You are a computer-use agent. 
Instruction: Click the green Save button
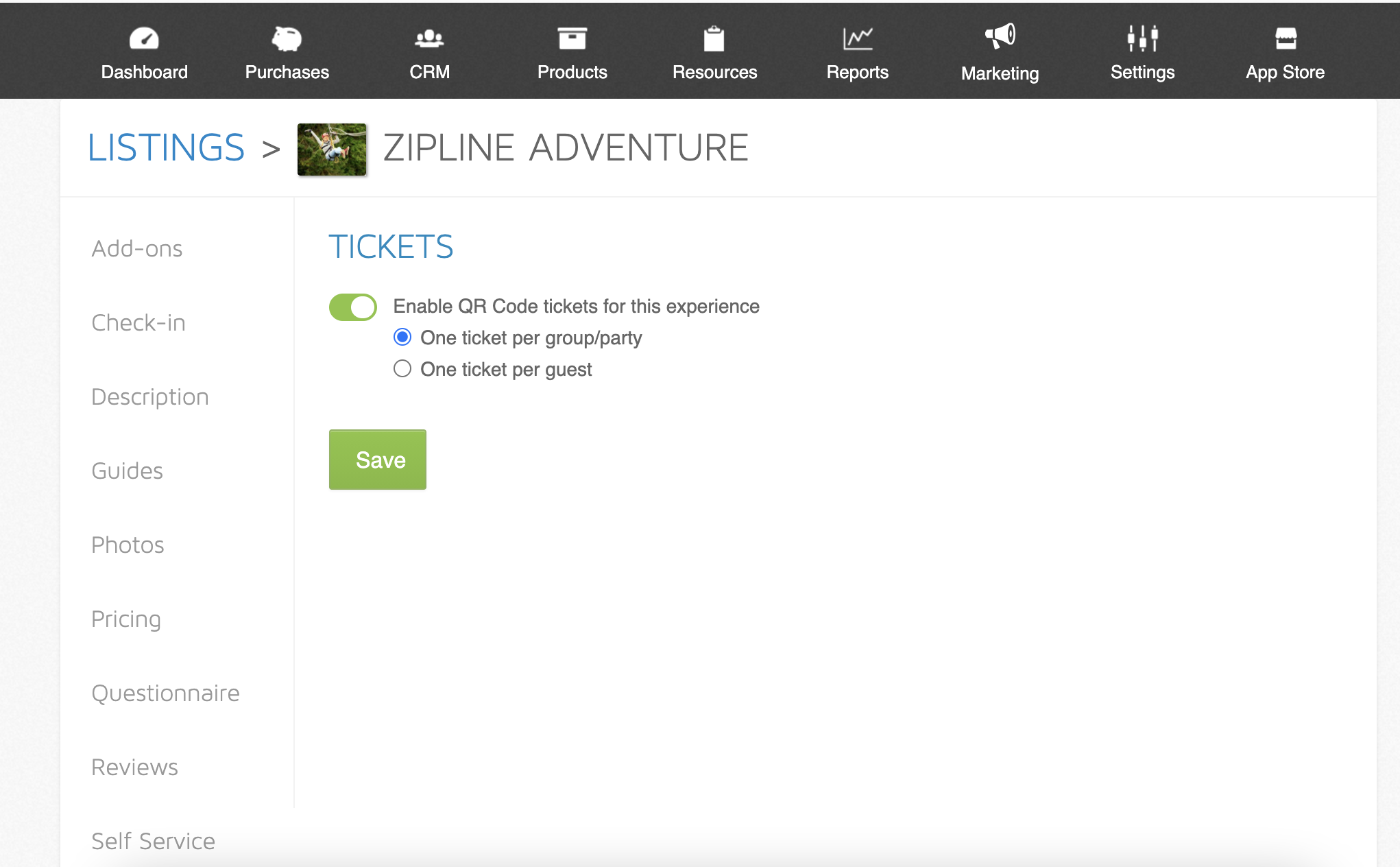point(378,460)
